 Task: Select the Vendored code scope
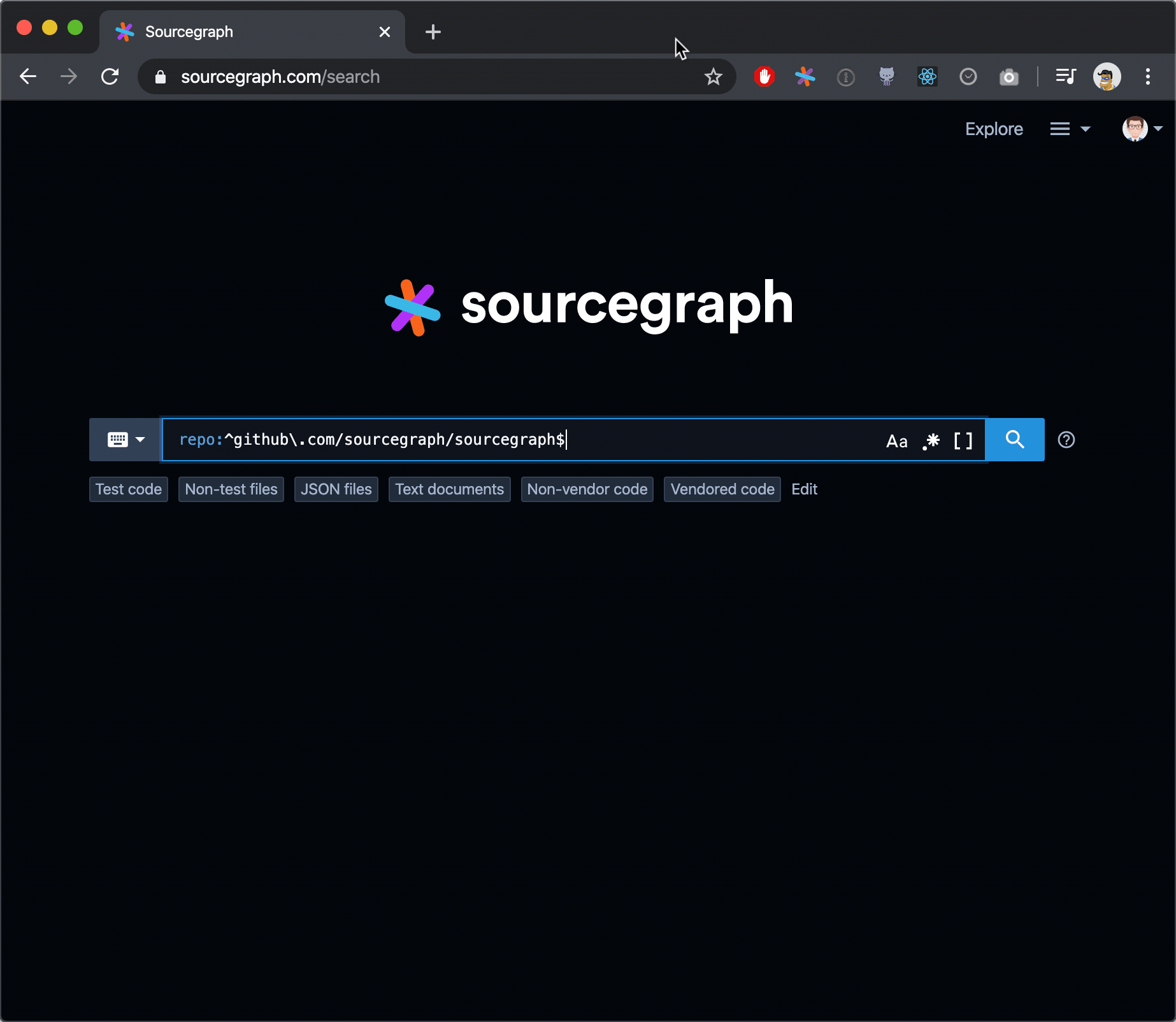(x=722, y=489)
